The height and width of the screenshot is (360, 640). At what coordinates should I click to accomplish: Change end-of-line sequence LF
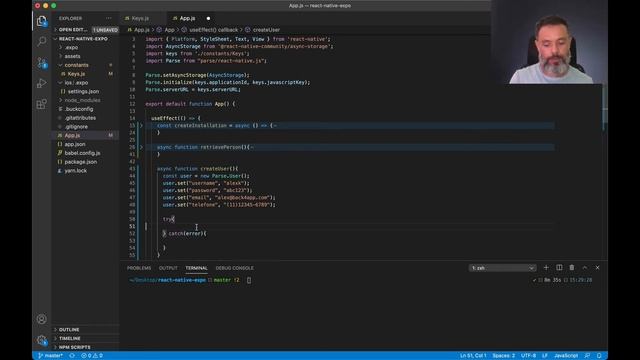(545, 356)
